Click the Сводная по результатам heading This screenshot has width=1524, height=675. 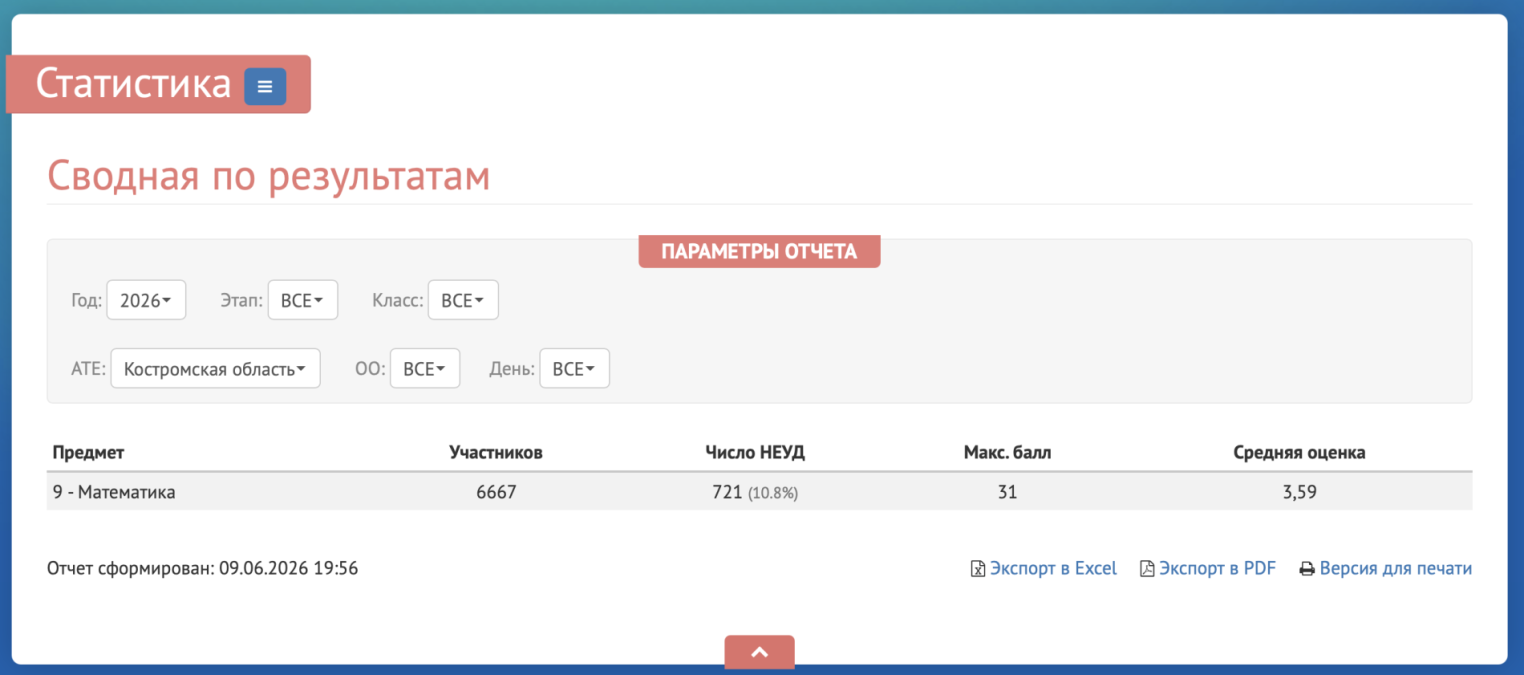268,176
